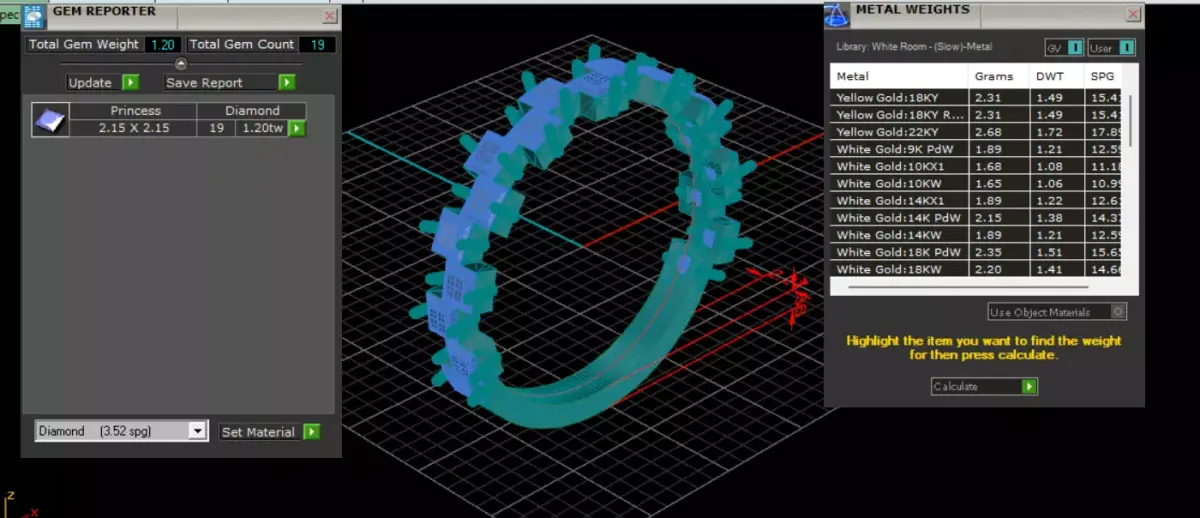Viewport: 1200px width, 518px height.
Task: Click the green arrow beside Update
Action: [x=130, y=82]
